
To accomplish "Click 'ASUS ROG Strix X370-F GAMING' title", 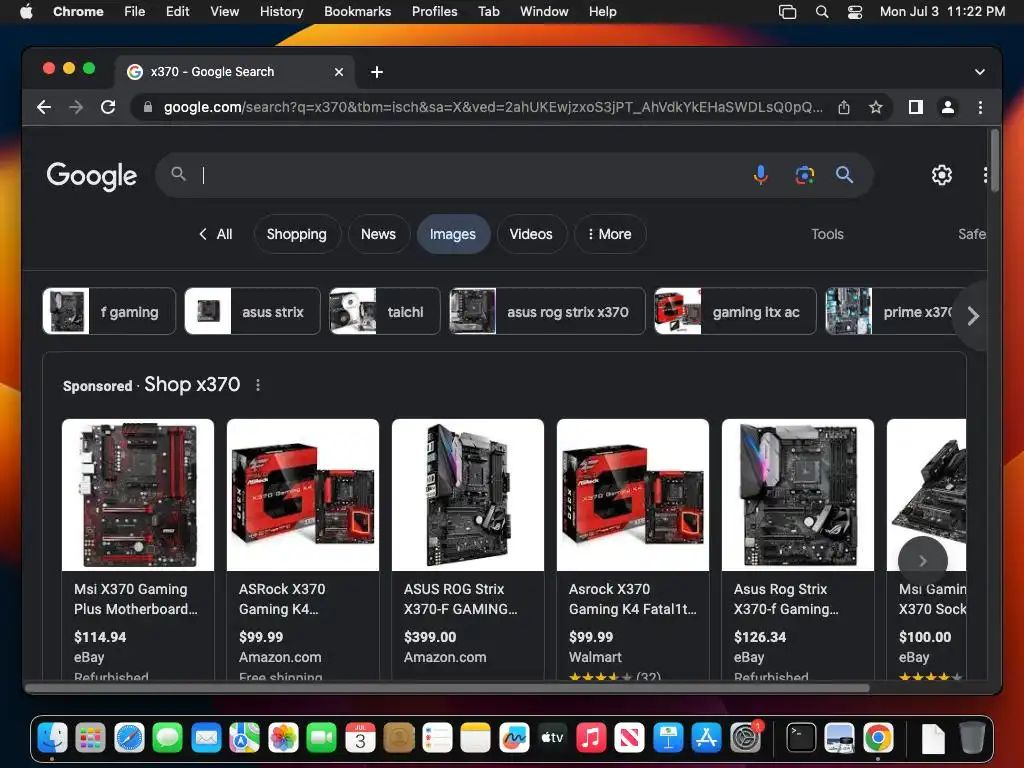I will (460, 599).
